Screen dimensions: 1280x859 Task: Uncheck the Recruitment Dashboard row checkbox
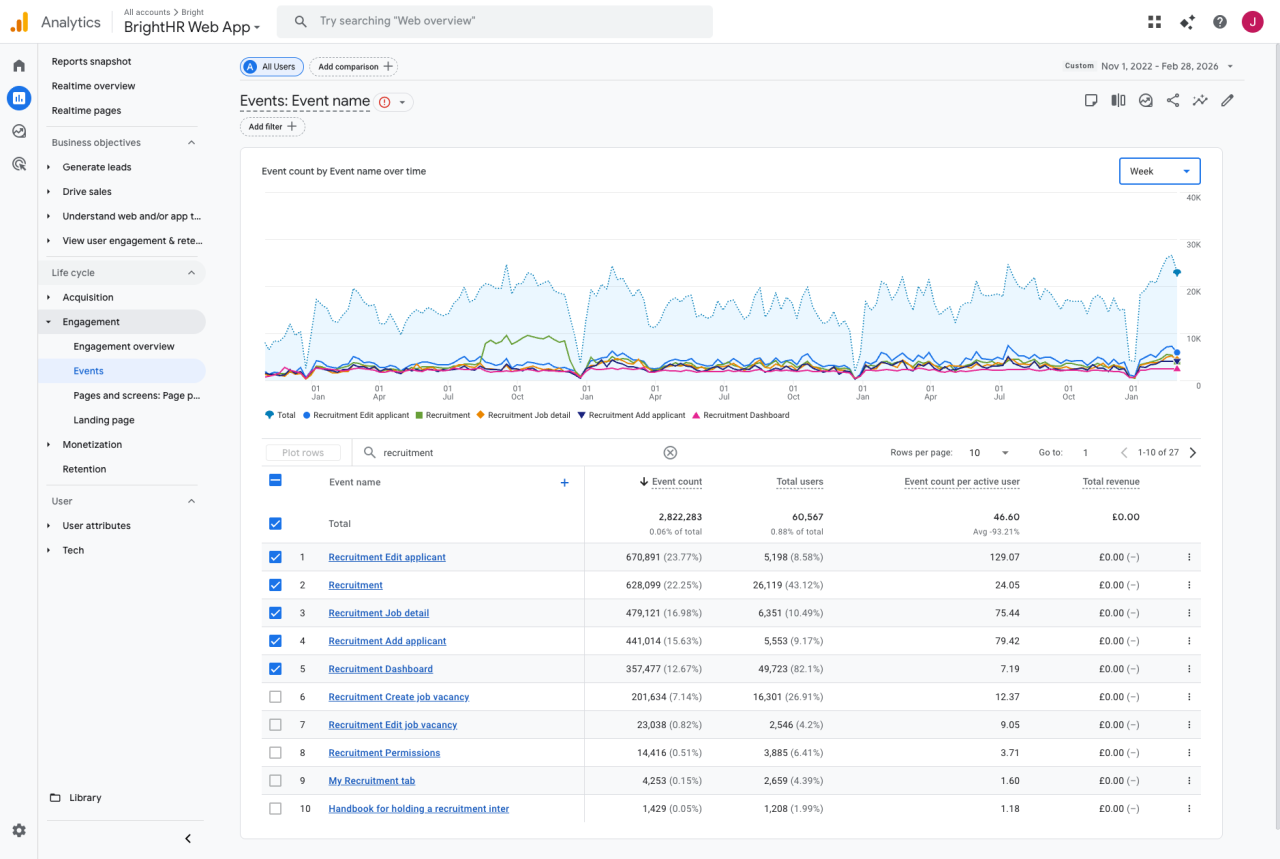coord(275,668)
